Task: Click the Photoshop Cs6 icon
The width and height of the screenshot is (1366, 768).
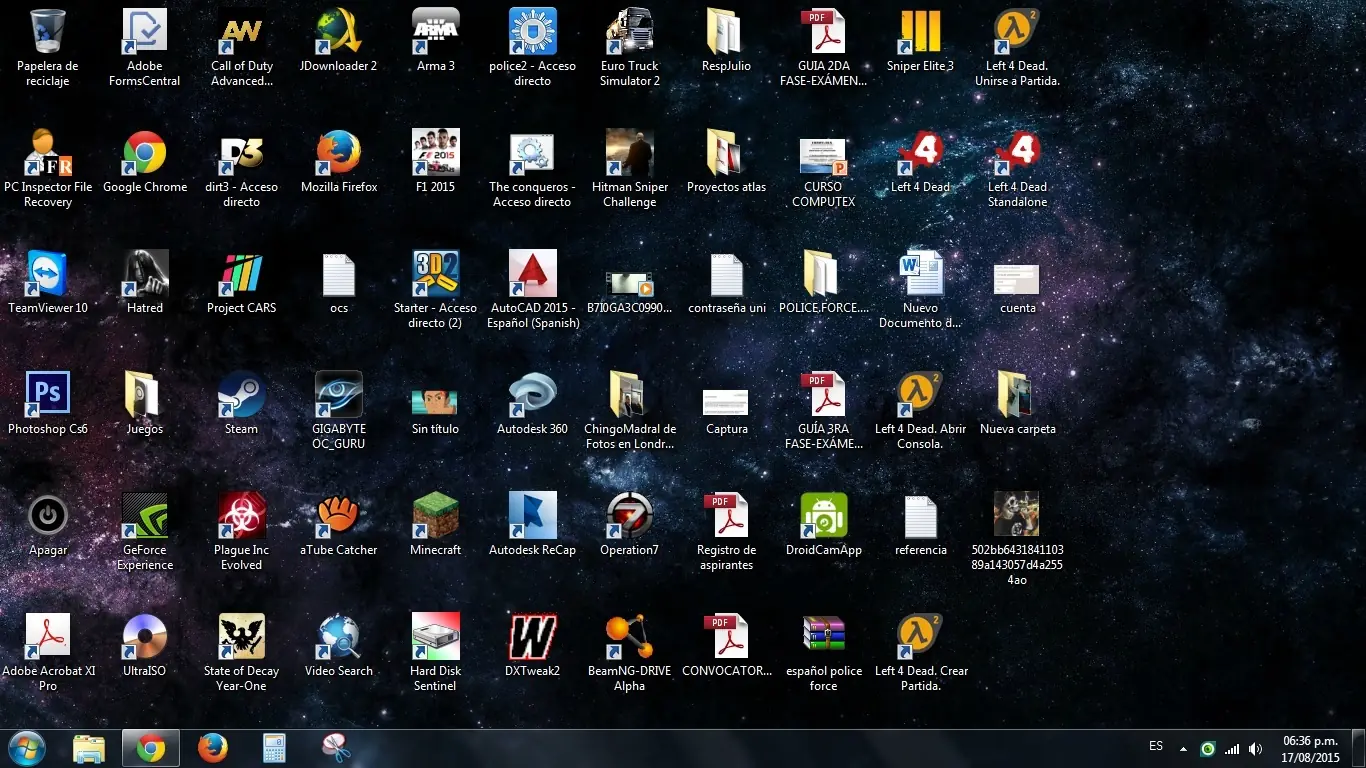Action: (x=48, y=395)
